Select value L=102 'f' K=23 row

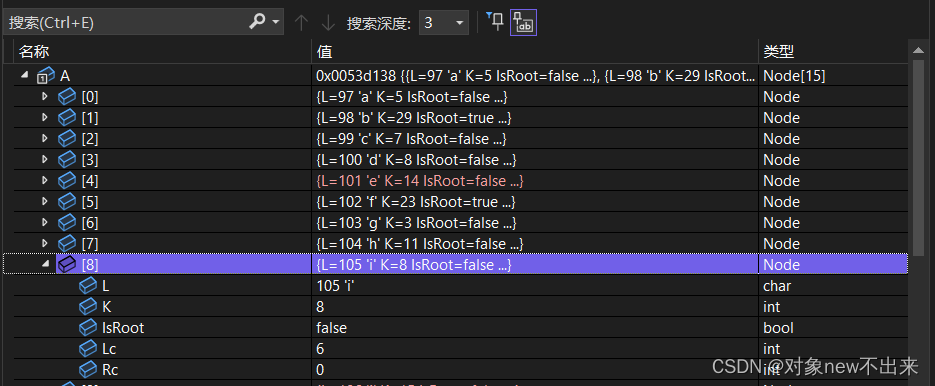pyautogui.click(x=416, y=201)
